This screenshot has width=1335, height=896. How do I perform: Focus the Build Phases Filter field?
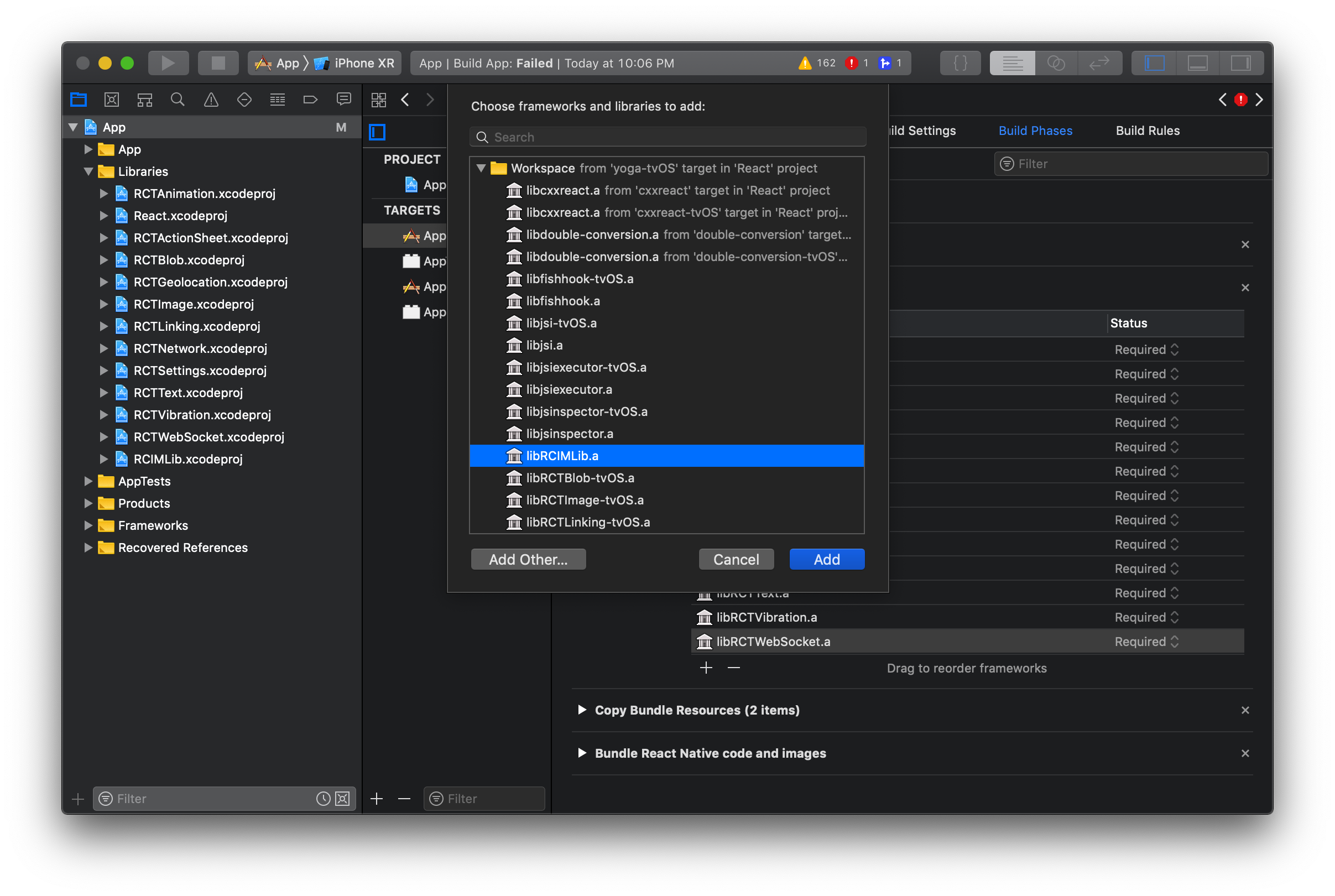[x=1130, y=164]
